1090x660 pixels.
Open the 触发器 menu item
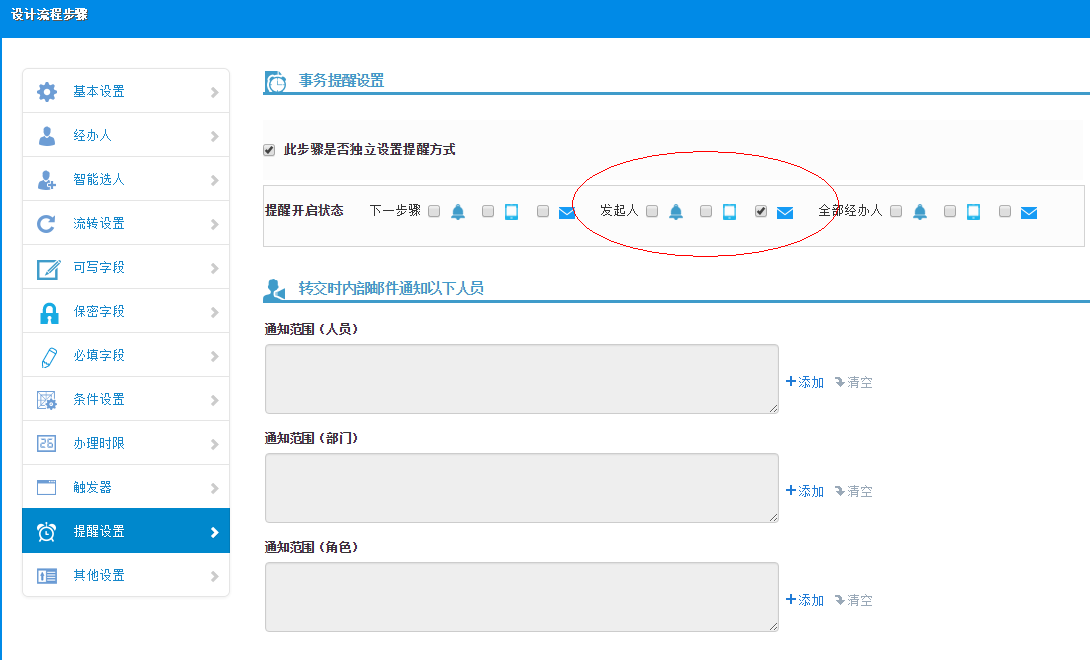coord(92,488)
